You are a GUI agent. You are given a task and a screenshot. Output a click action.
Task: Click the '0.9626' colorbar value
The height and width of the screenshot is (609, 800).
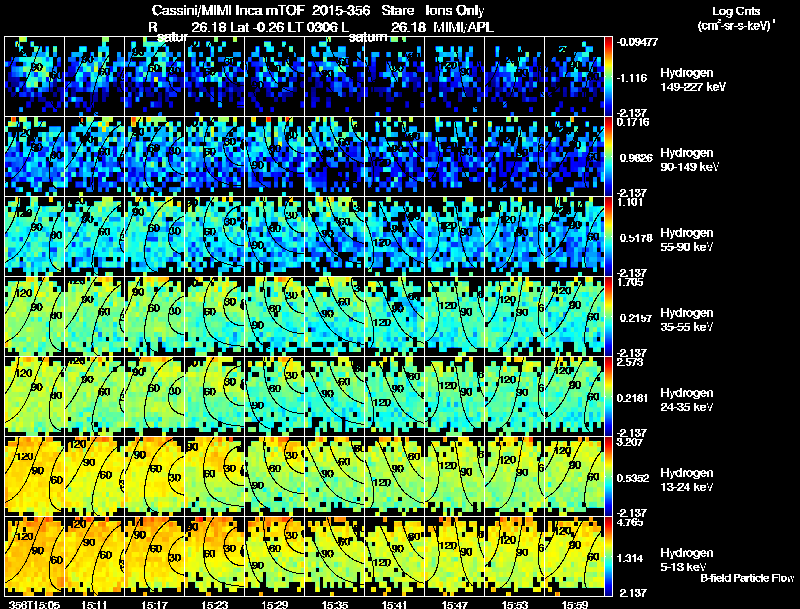(x=636, y=158)
